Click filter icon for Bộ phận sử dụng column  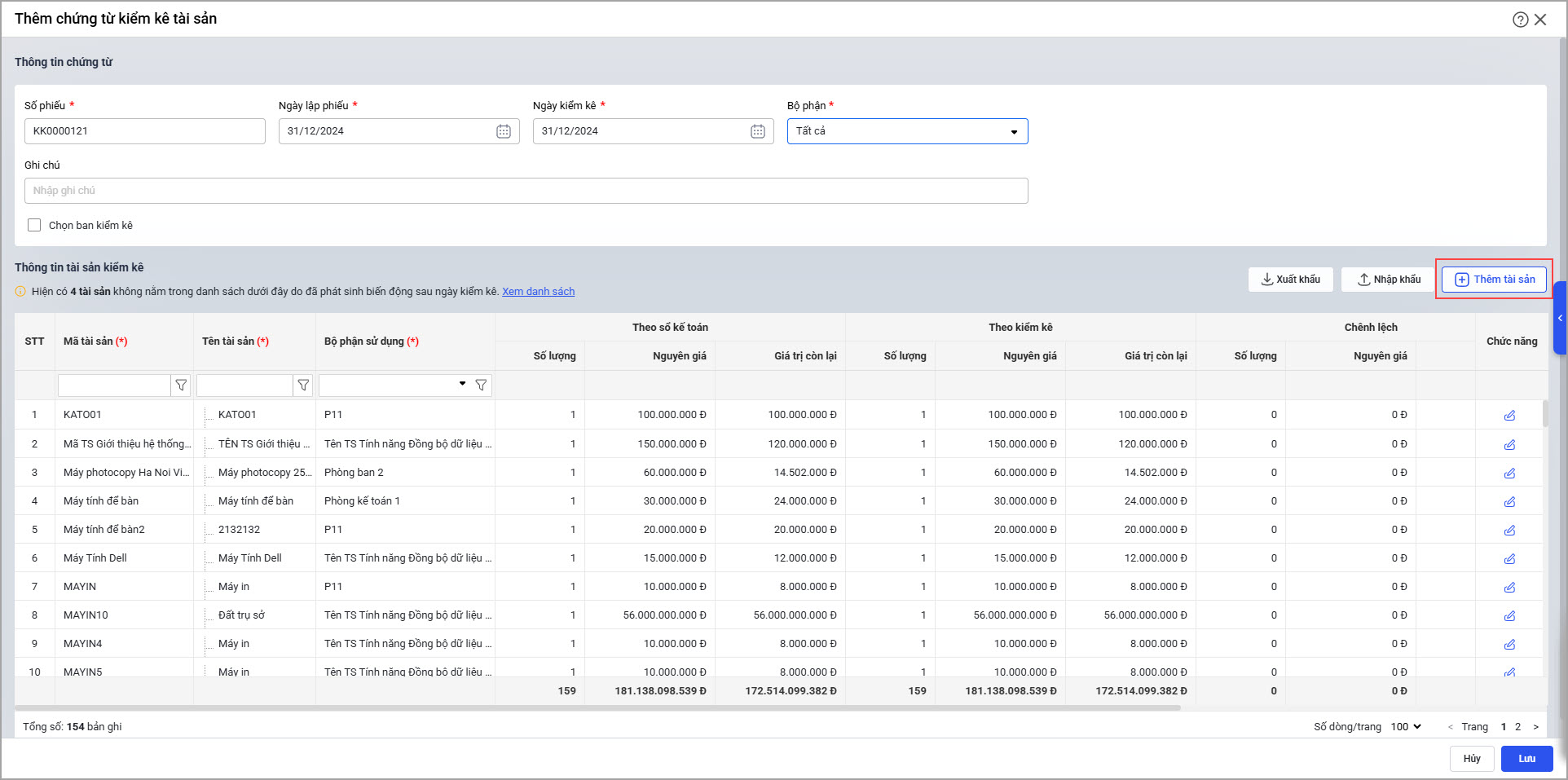click(x=481, y=386)
